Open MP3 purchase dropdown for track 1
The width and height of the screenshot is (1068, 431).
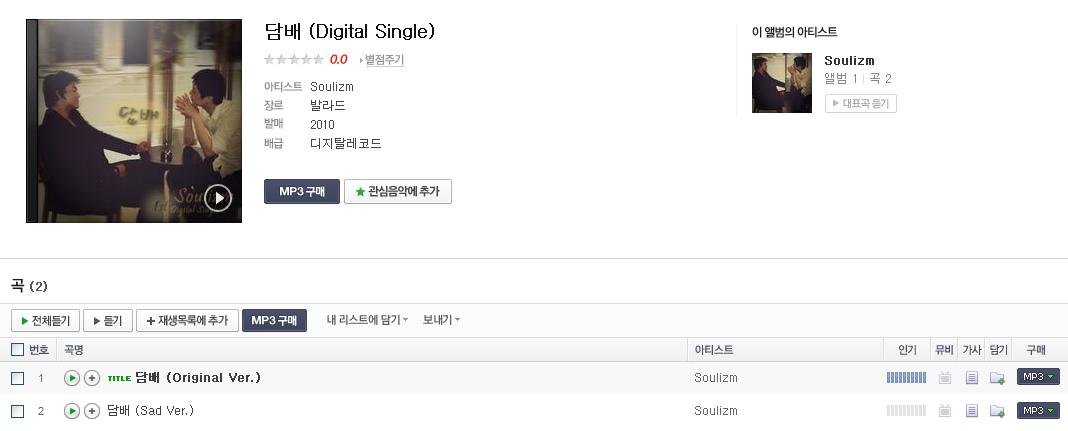1038,377
